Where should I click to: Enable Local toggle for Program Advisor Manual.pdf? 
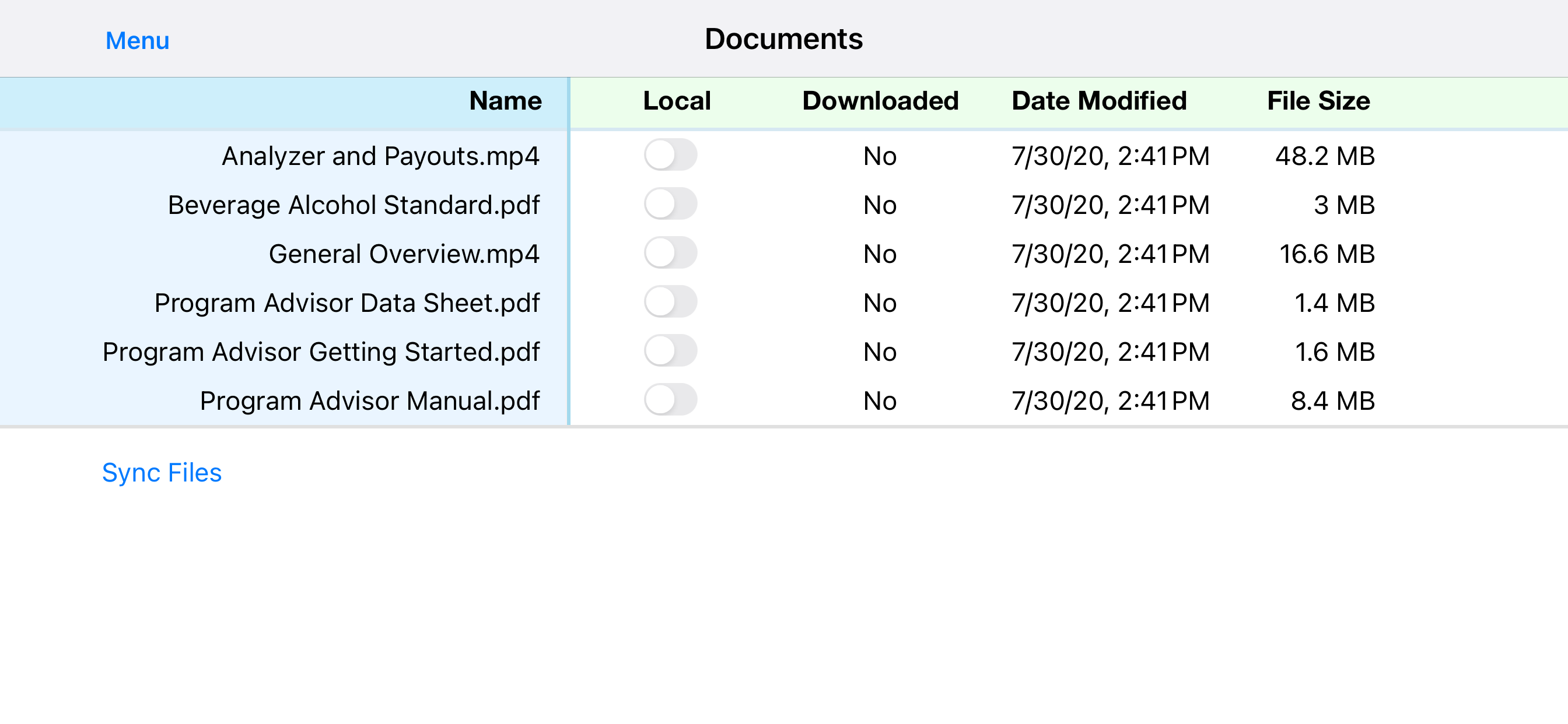(670, 400)
